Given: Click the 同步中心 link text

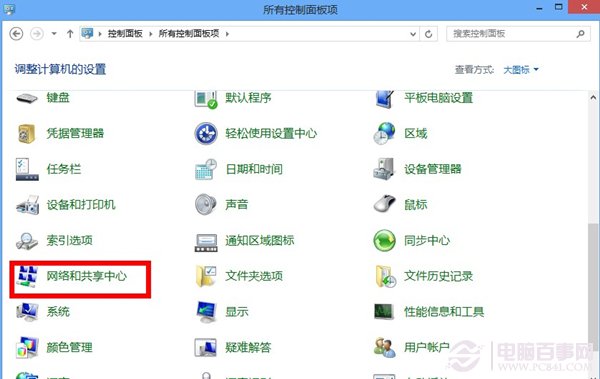Looking at the screenshot, I should (x=427, y=240).
